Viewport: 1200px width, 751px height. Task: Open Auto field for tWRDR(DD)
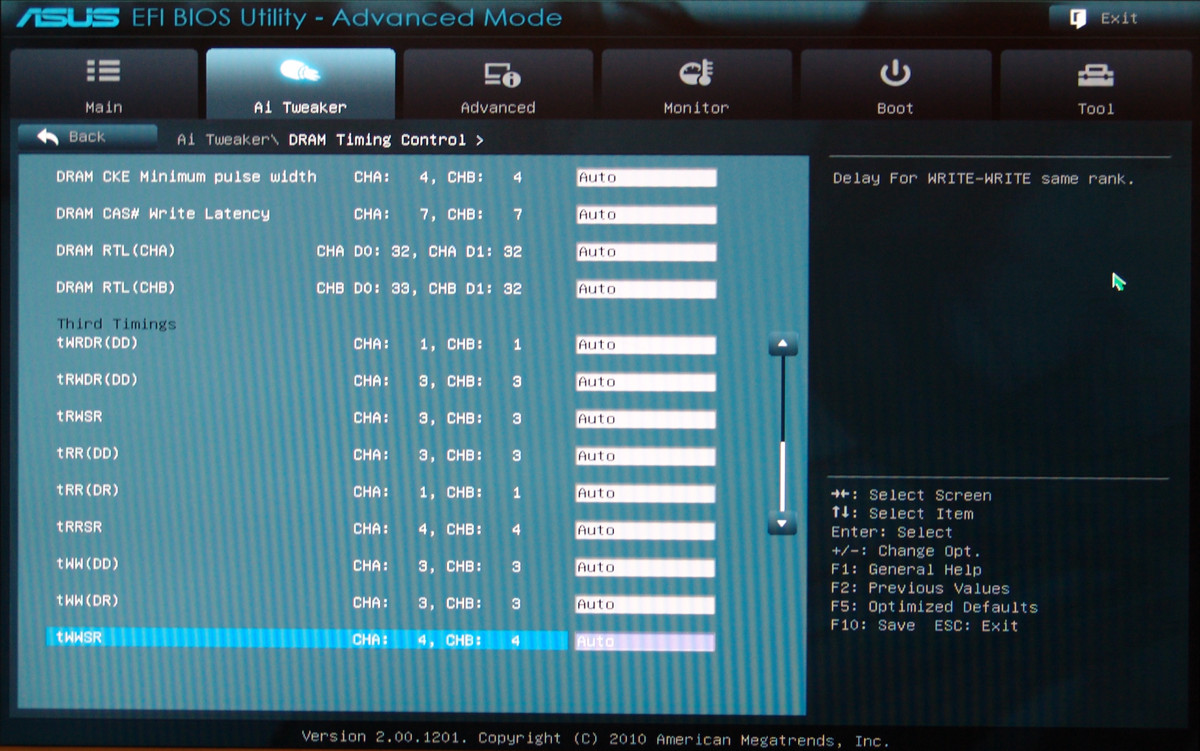pyautogui.click(x=646, y=345)
